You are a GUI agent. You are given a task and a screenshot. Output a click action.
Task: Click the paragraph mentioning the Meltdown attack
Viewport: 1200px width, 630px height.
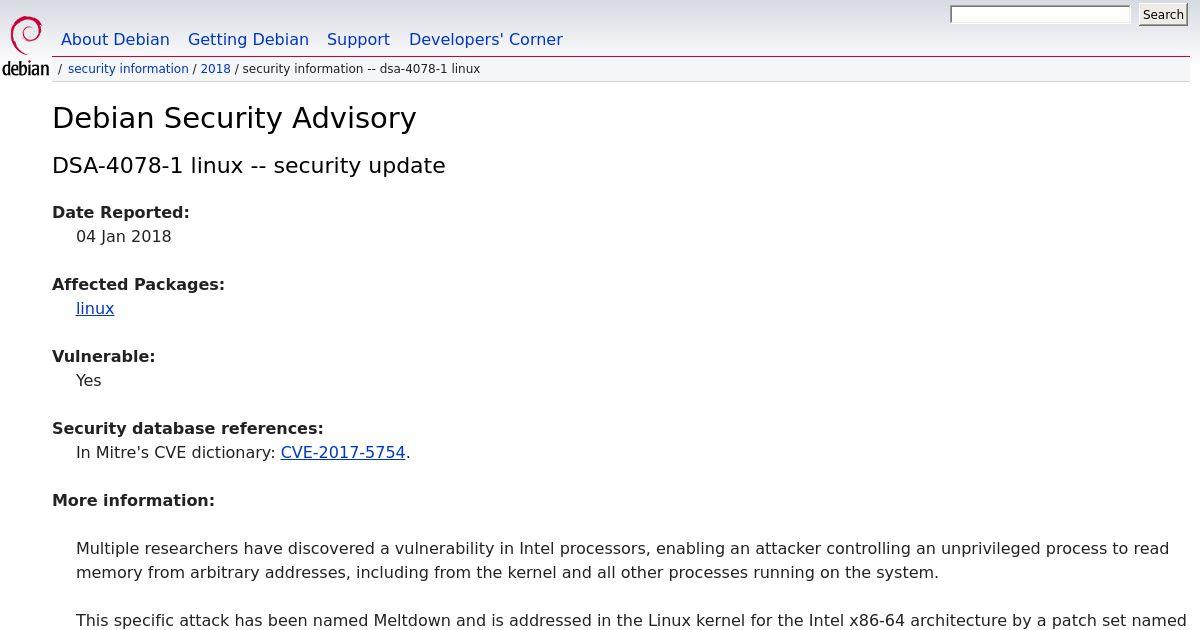click(631, 621)
